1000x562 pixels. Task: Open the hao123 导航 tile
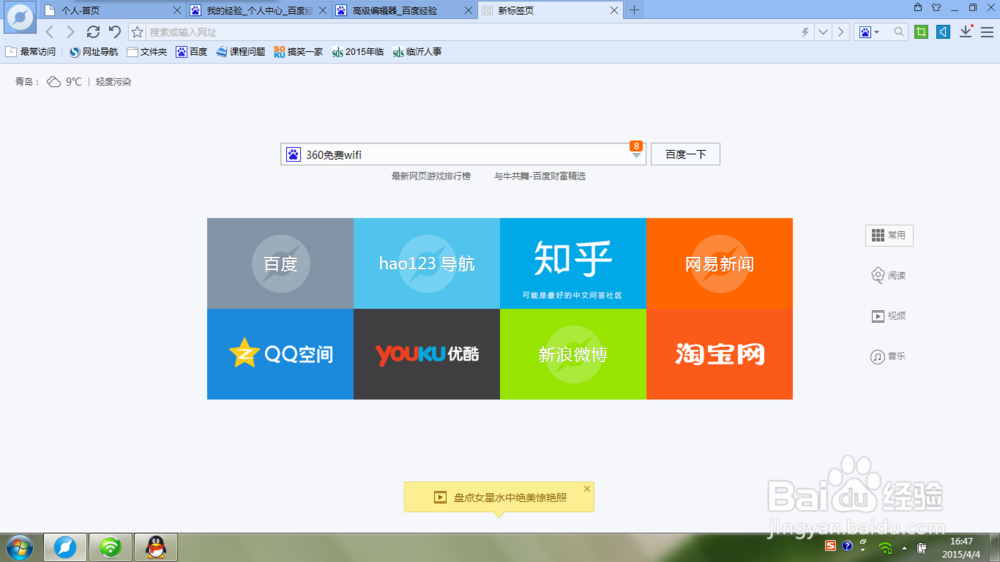[x=427, y=263]
